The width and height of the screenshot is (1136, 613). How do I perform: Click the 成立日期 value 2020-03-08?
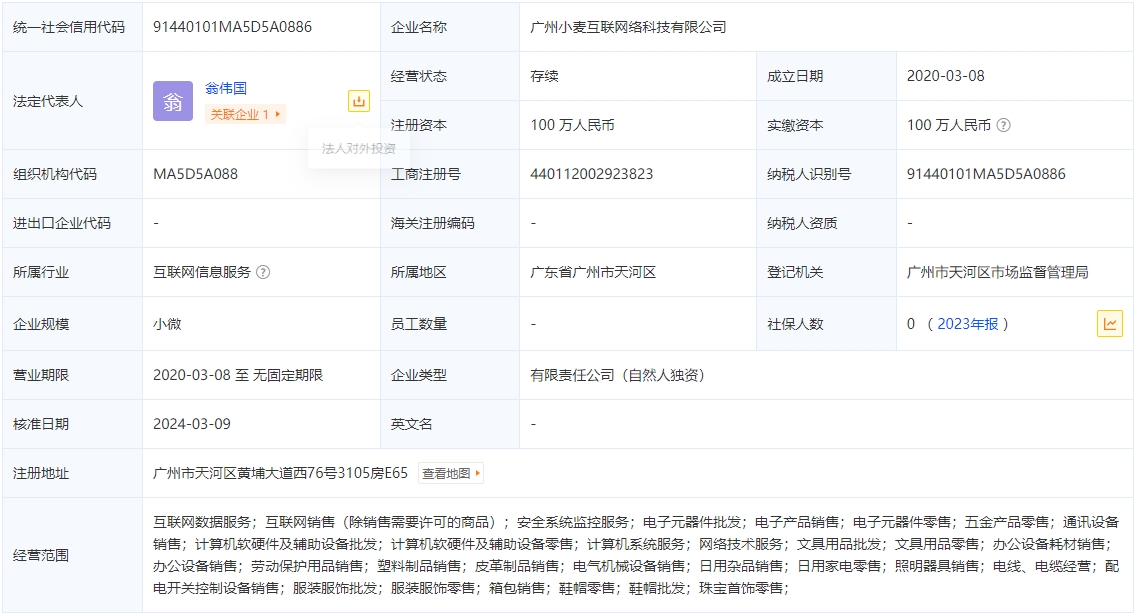pos(945,76)
